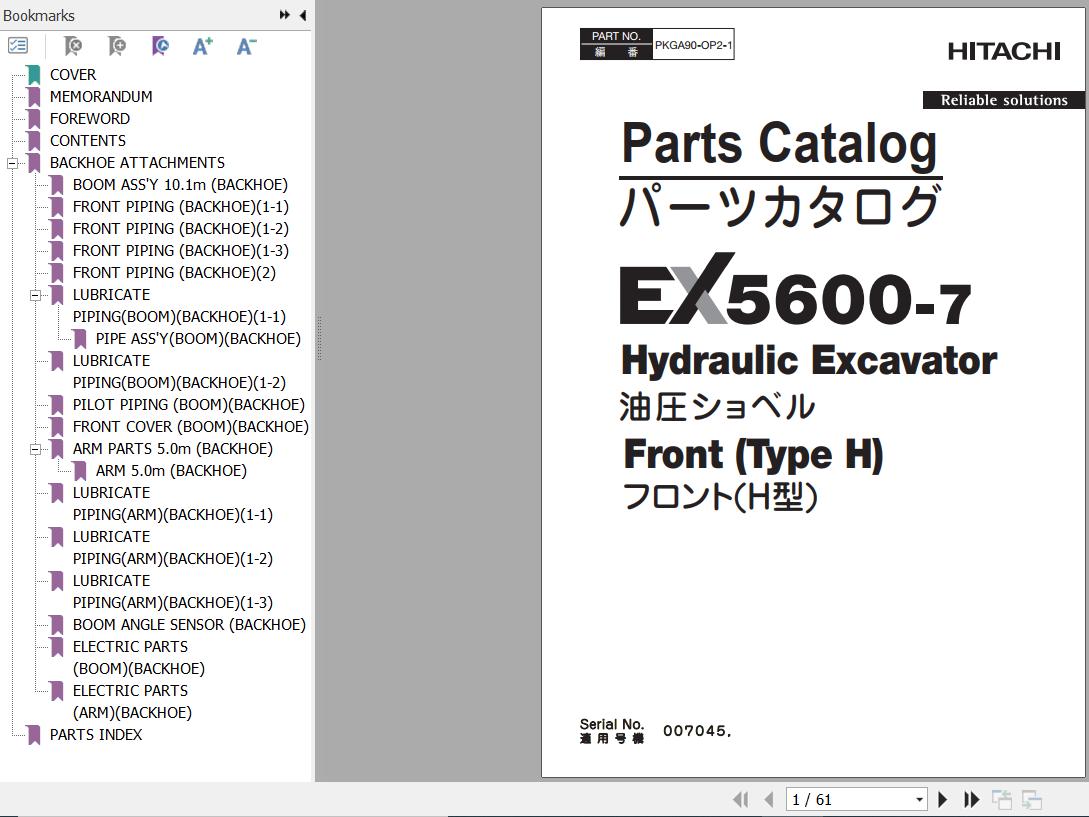Collapse the Bookmarks panel with the left arrow
Screen dimensions: 1089x817
pyautogui.click(x=302, y=15)
